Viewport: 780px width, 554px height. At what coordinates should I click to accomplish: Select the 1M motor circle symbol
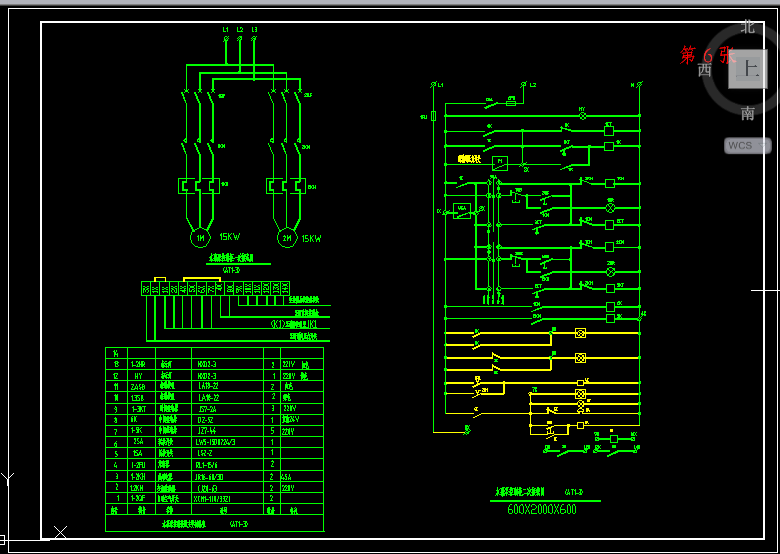pos(200,238)
